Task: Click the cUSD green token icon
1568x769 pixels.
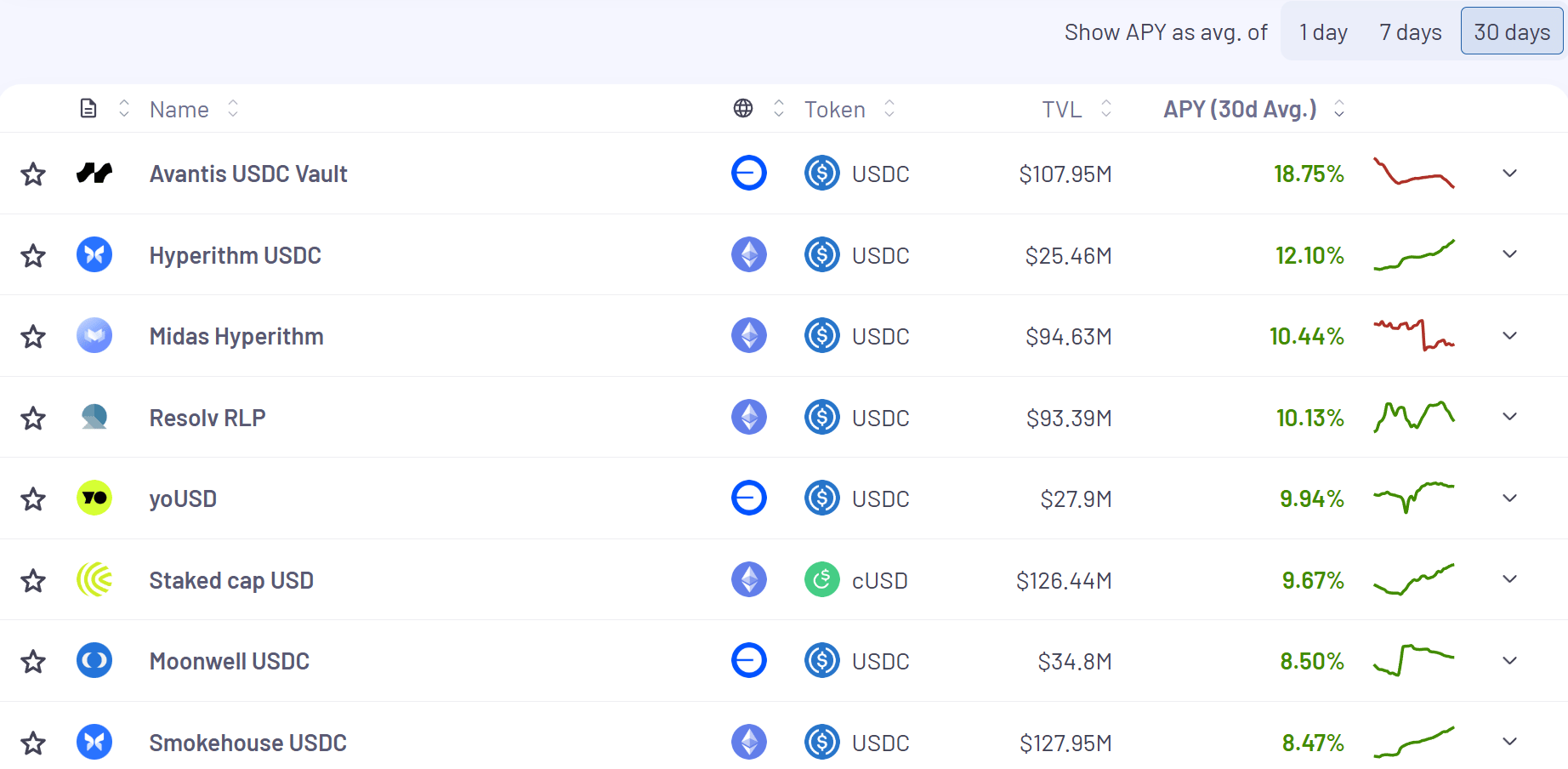Action: pos(821,580)
